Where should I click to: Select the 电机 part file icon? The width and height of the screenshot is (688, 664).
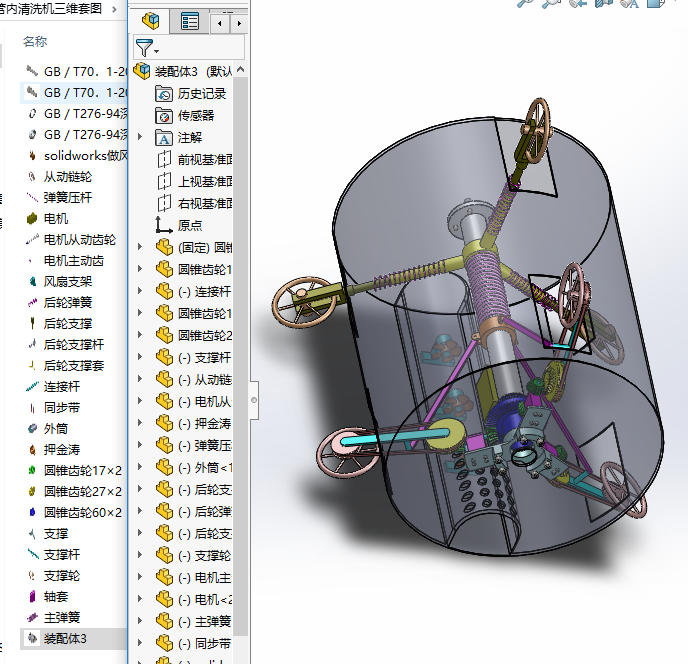tap(32, 218)
